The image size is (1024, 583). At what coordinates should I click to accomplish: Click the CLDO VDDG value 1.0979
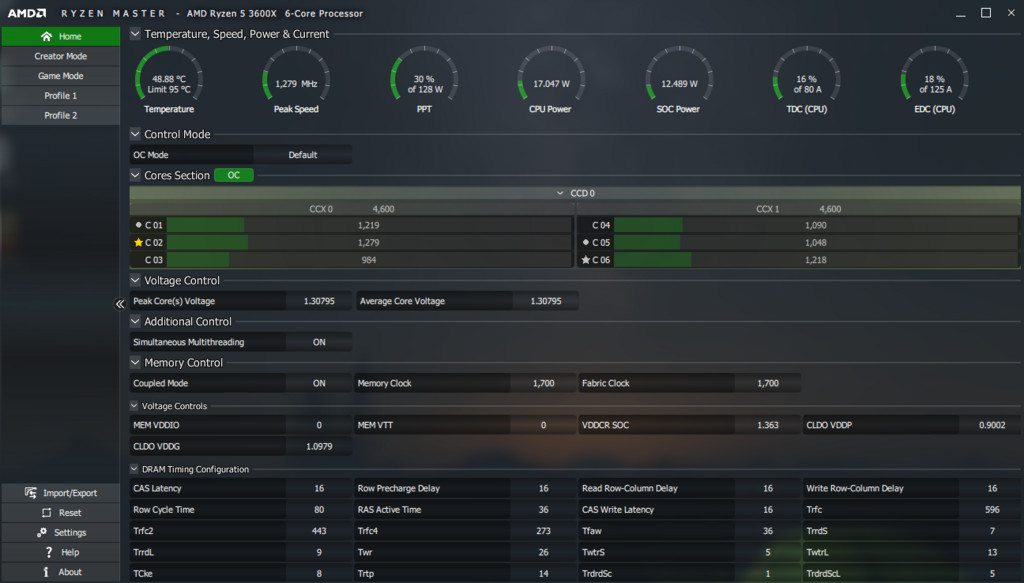point(319,447)
